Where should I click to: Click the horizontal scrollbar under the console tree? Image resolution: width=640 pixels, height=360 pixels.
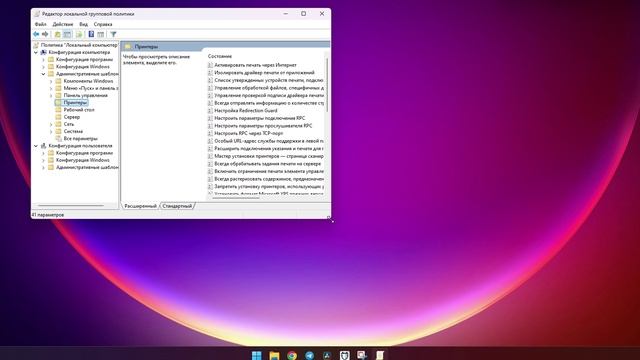click(x=71, y=205)
